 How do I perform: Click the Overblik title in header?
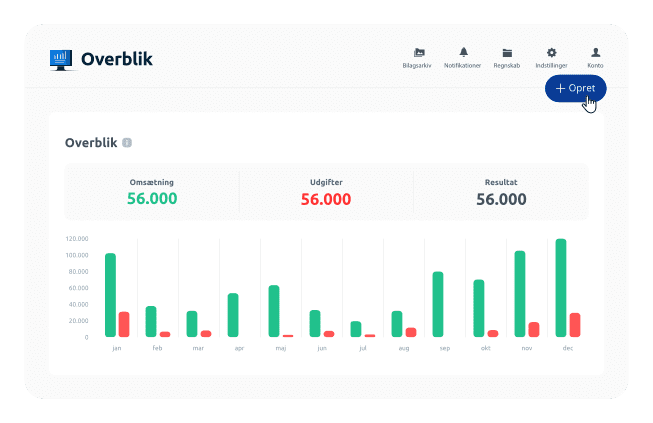pyautogui.click(x=117, y=59)
